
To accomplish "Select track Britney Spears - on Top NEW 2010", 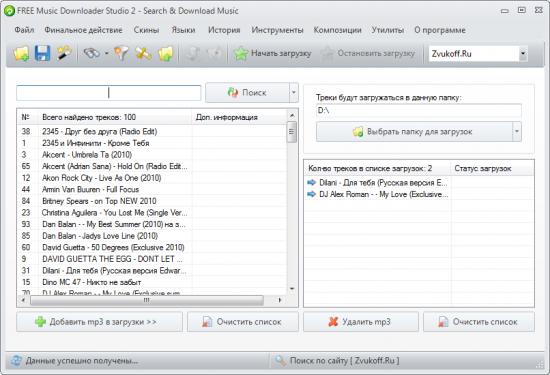I will click(152, 201).
